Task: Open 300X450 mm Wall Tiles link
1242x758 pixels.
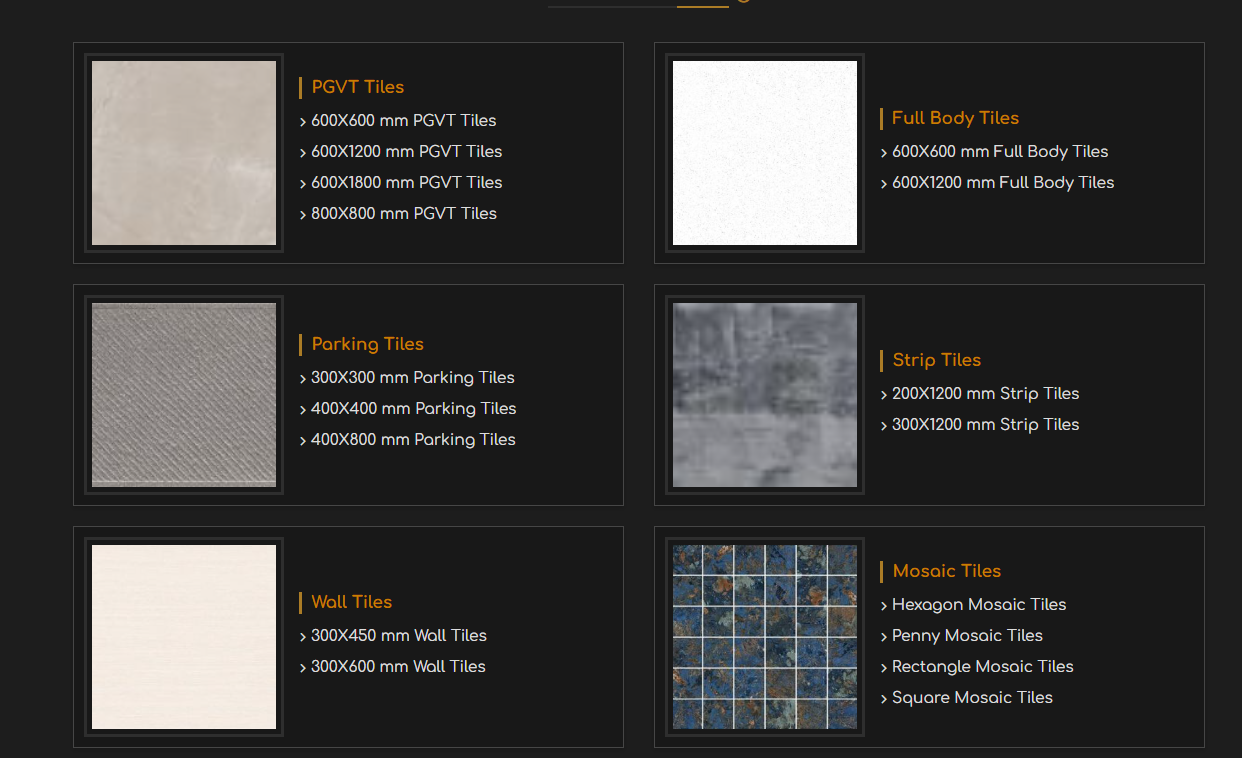Action: 398,636
